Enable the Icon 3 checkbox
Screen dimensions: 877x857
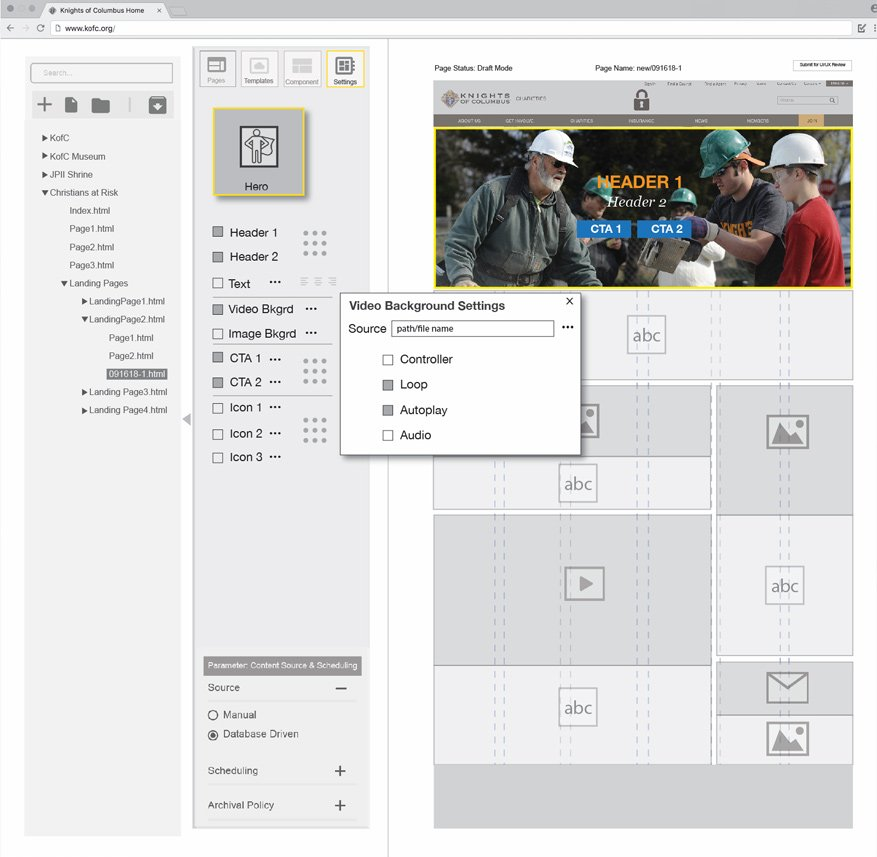pos(218,458)
